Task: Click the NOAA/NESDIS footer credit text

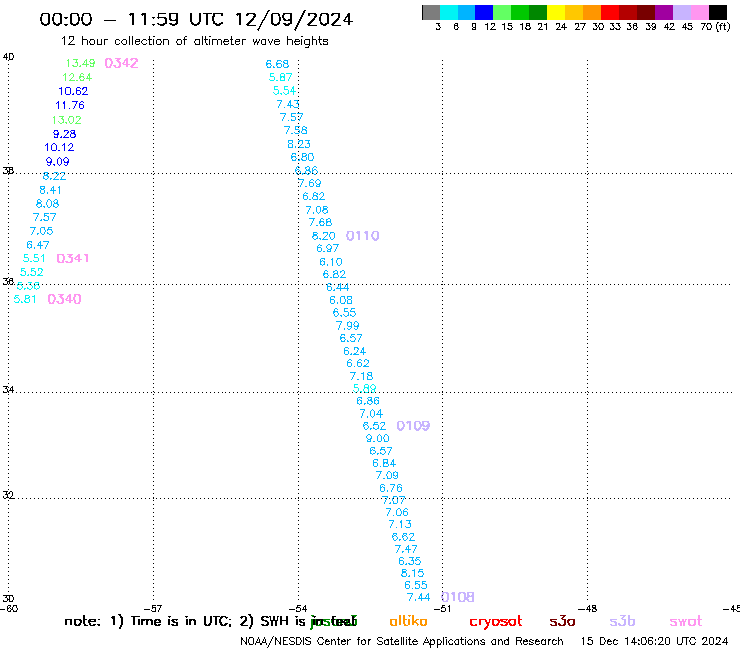Action: click(x=402, y=641)
